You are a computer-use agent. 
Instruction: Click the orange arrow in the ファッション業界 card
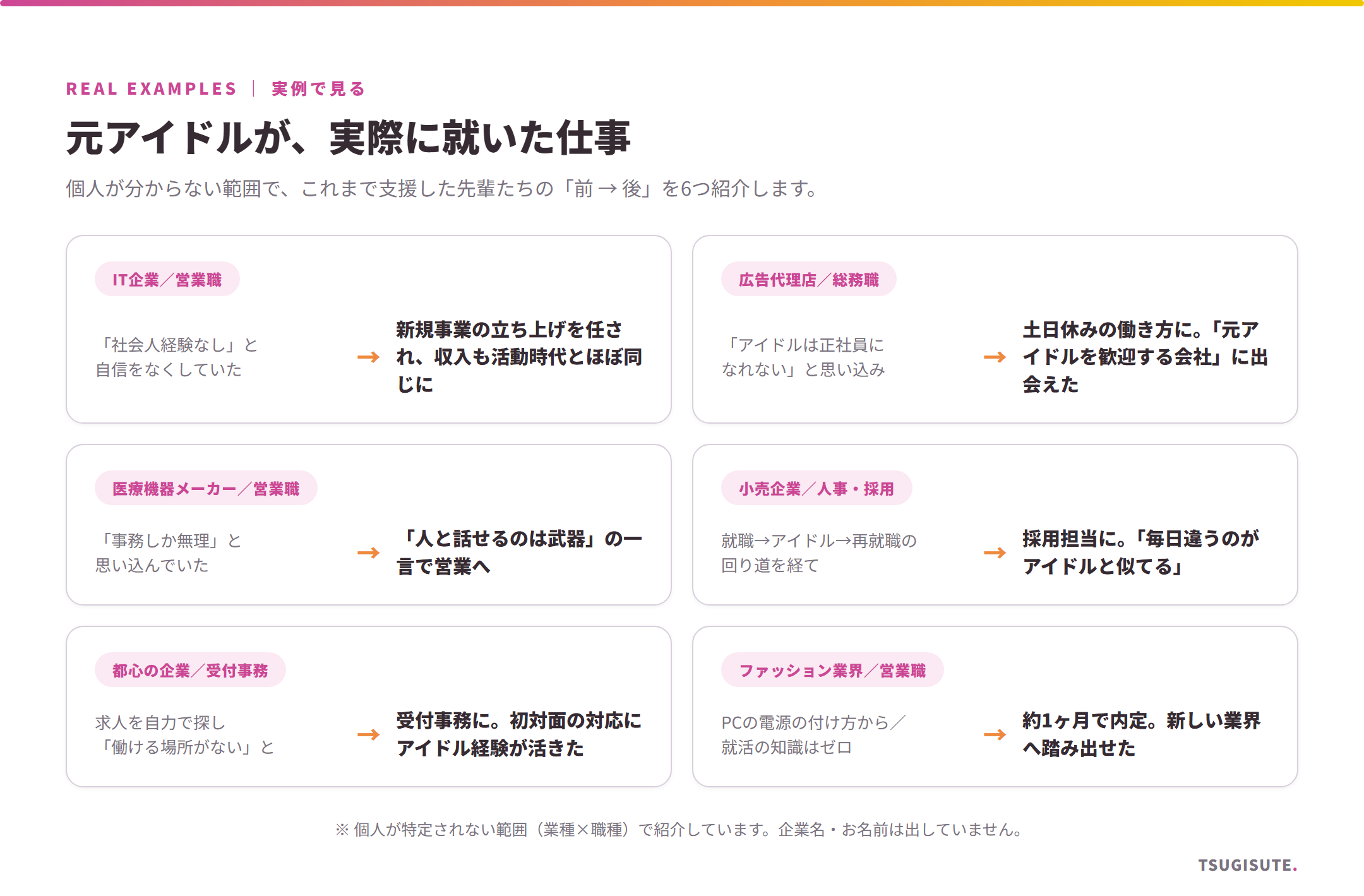[x=995, y=734]
